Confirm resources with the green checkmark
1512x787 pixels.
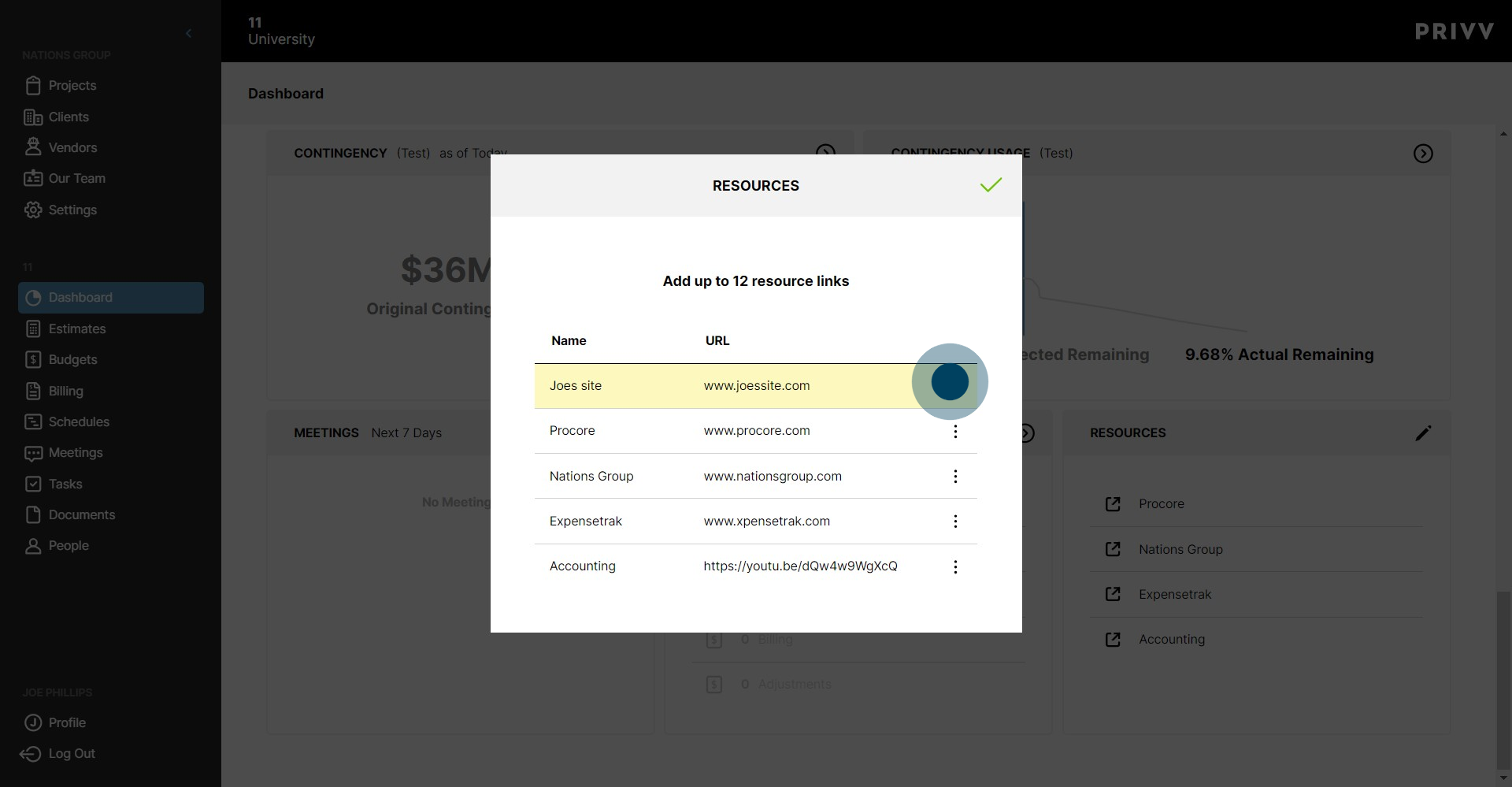(991, 185)
